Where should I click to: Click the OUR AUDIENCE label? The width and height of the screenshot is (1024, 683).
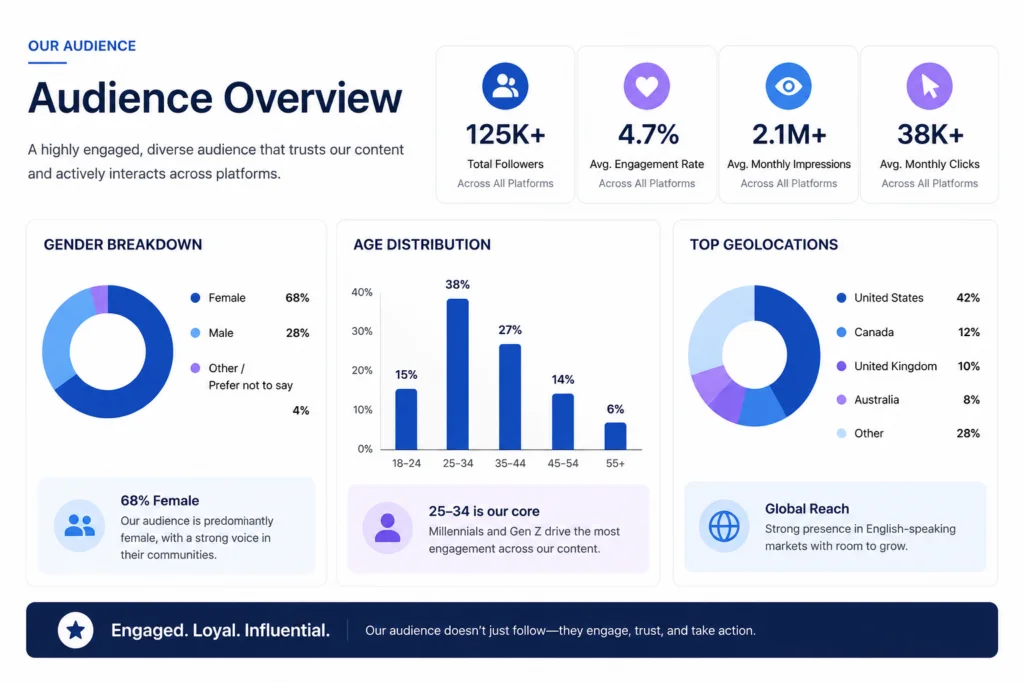pos(82,46)
